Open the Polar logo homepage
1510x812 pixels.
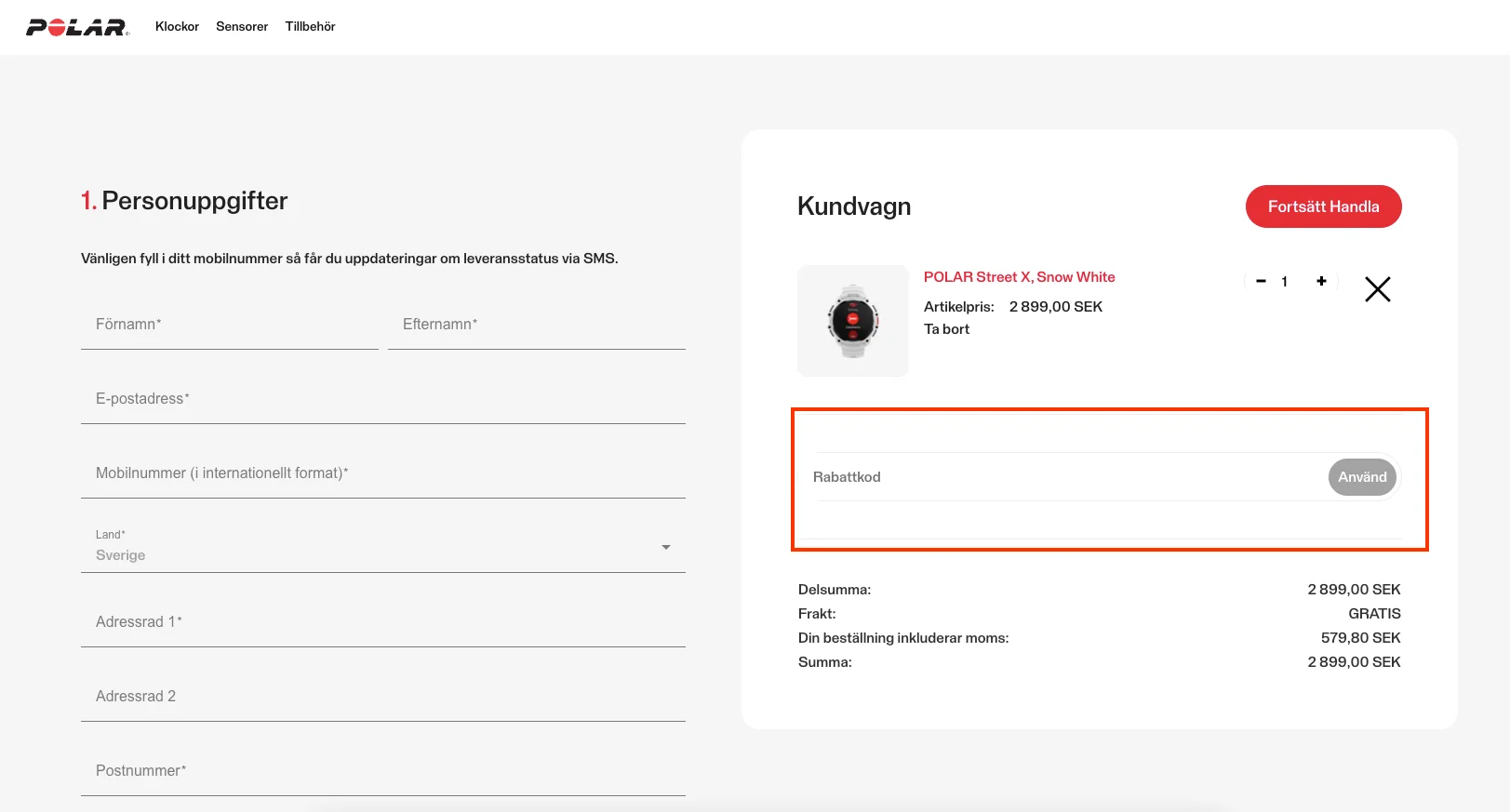click(x=77, y=27)
